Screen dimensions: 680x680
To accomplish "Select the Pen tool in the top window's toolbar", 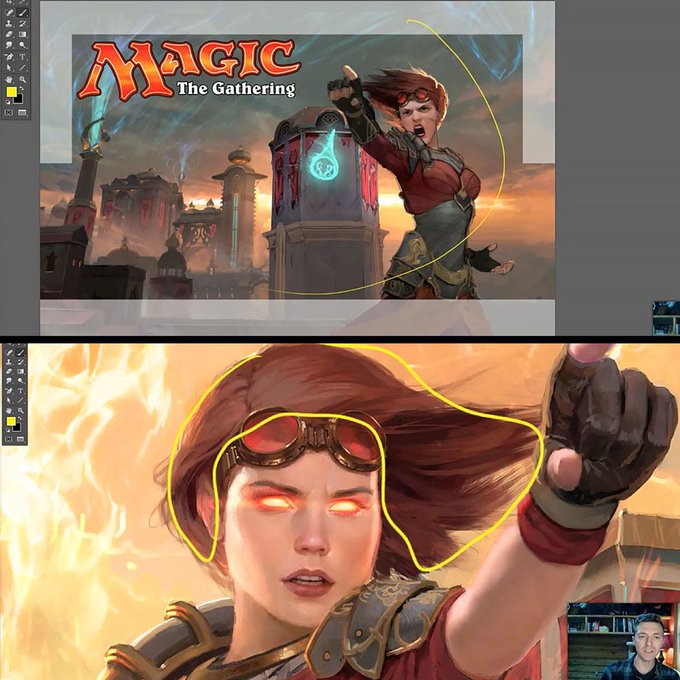I will click(x=9, y=57).
